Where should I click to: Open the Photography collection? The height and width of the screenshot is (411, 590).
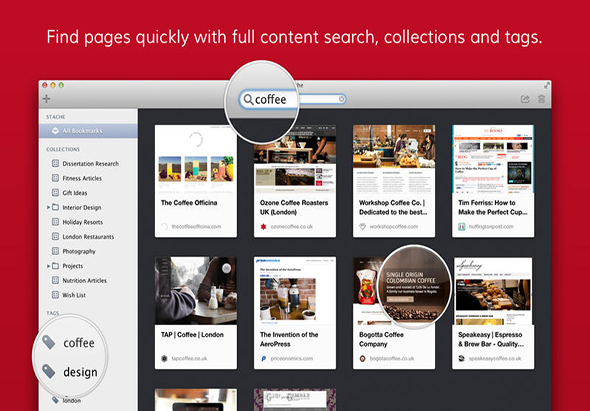coord(79,251)
